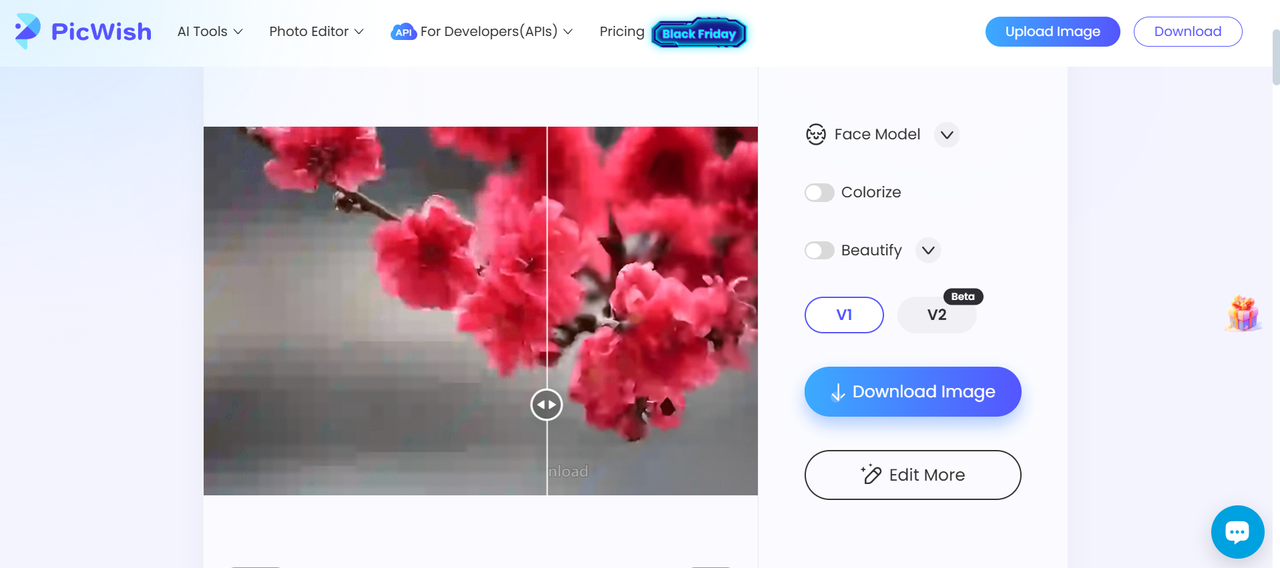Expand the Face Model dropdown
Image resolution: width=1280 pixels, height=568 pixels.
click(947, 134)
